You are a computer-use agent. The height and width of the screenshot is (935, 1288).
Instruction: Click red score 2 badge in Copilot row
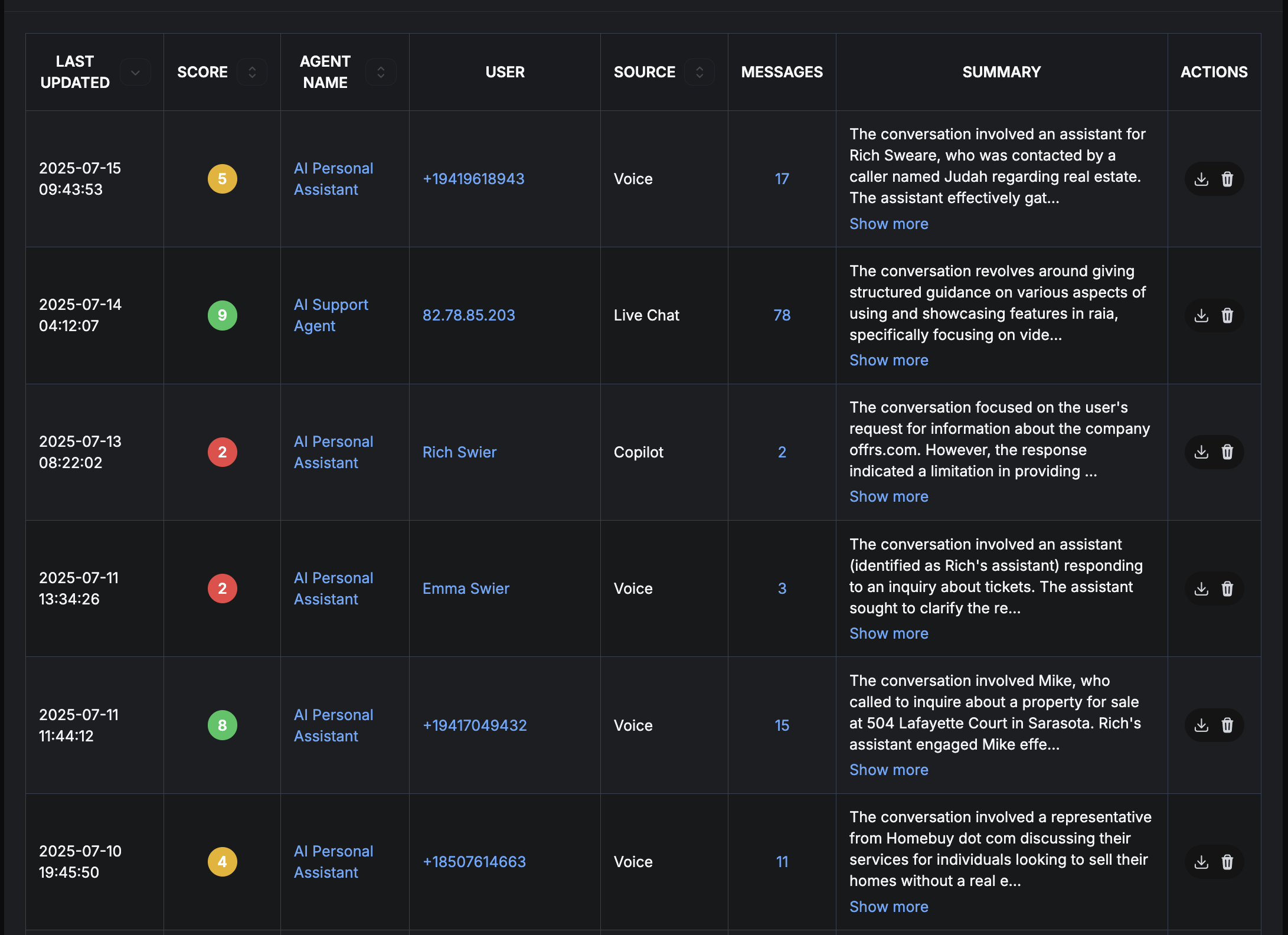click(222, 452)
